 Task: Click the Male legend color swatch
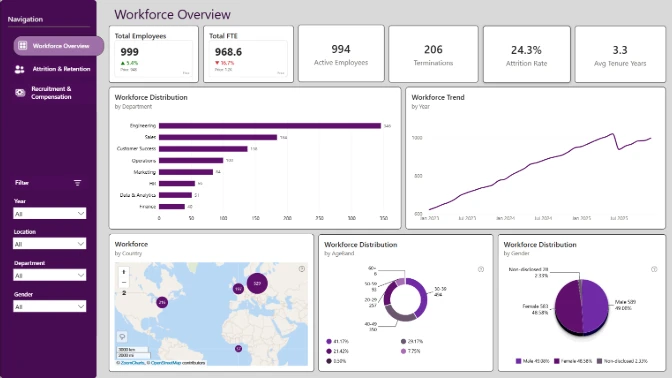coord(518,361)
